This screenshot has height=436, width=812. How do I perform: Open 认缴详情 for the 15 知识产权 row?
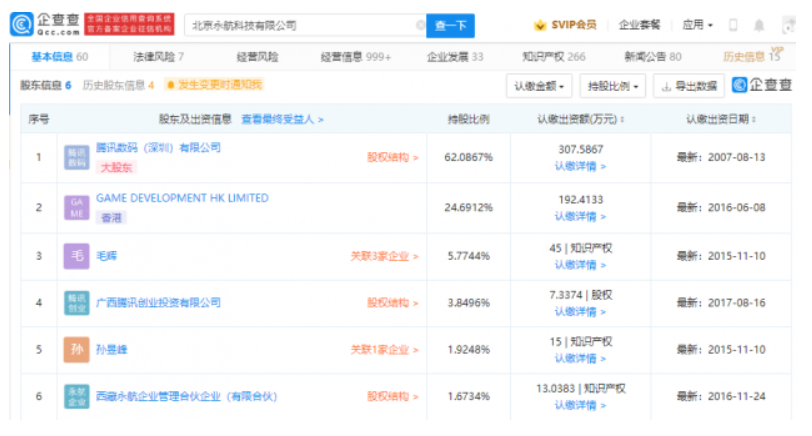pos(580,358)
